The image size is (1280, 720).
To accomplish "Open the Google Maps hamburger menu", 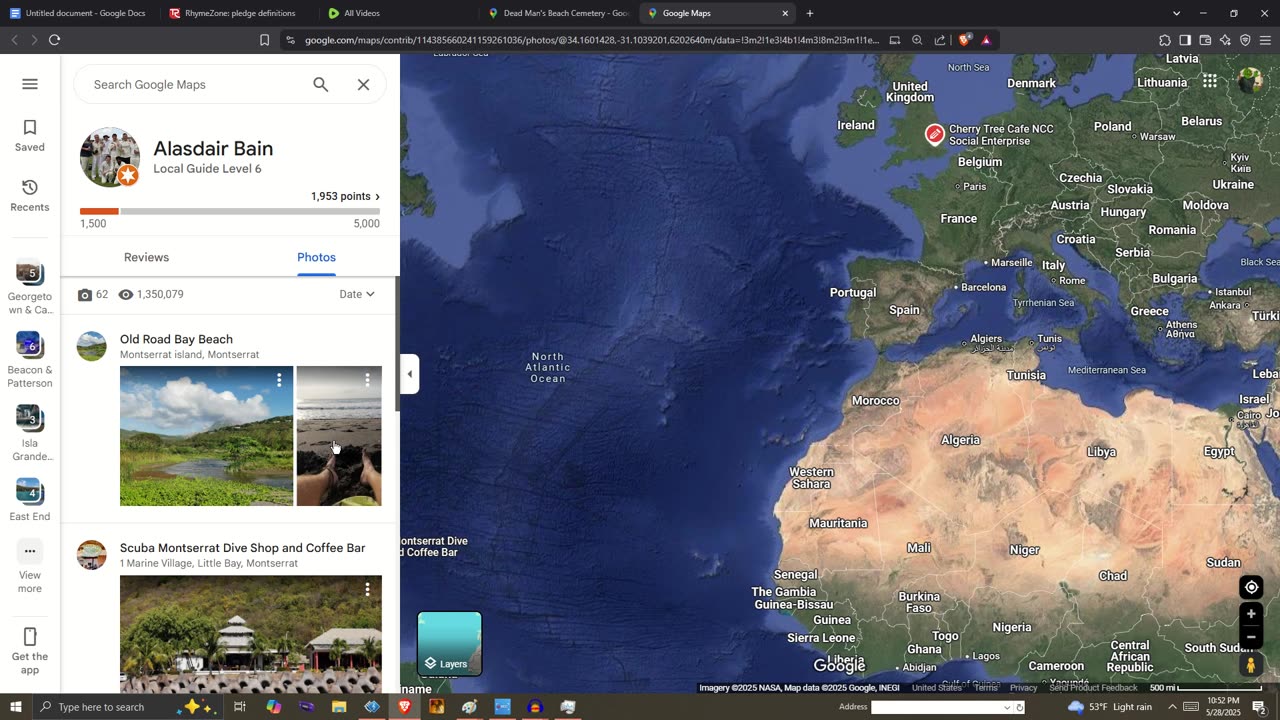I will 30,84.
